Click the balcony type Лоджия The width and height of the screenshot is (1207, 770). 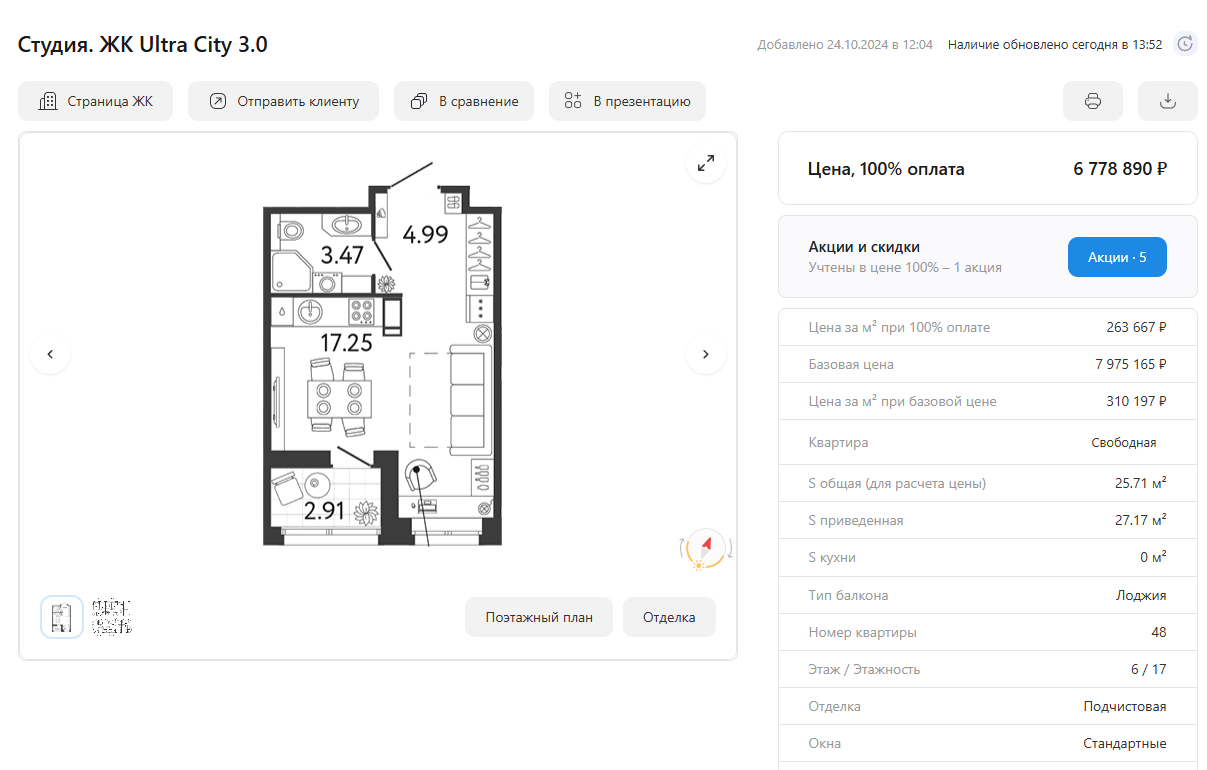(1141, 595)
